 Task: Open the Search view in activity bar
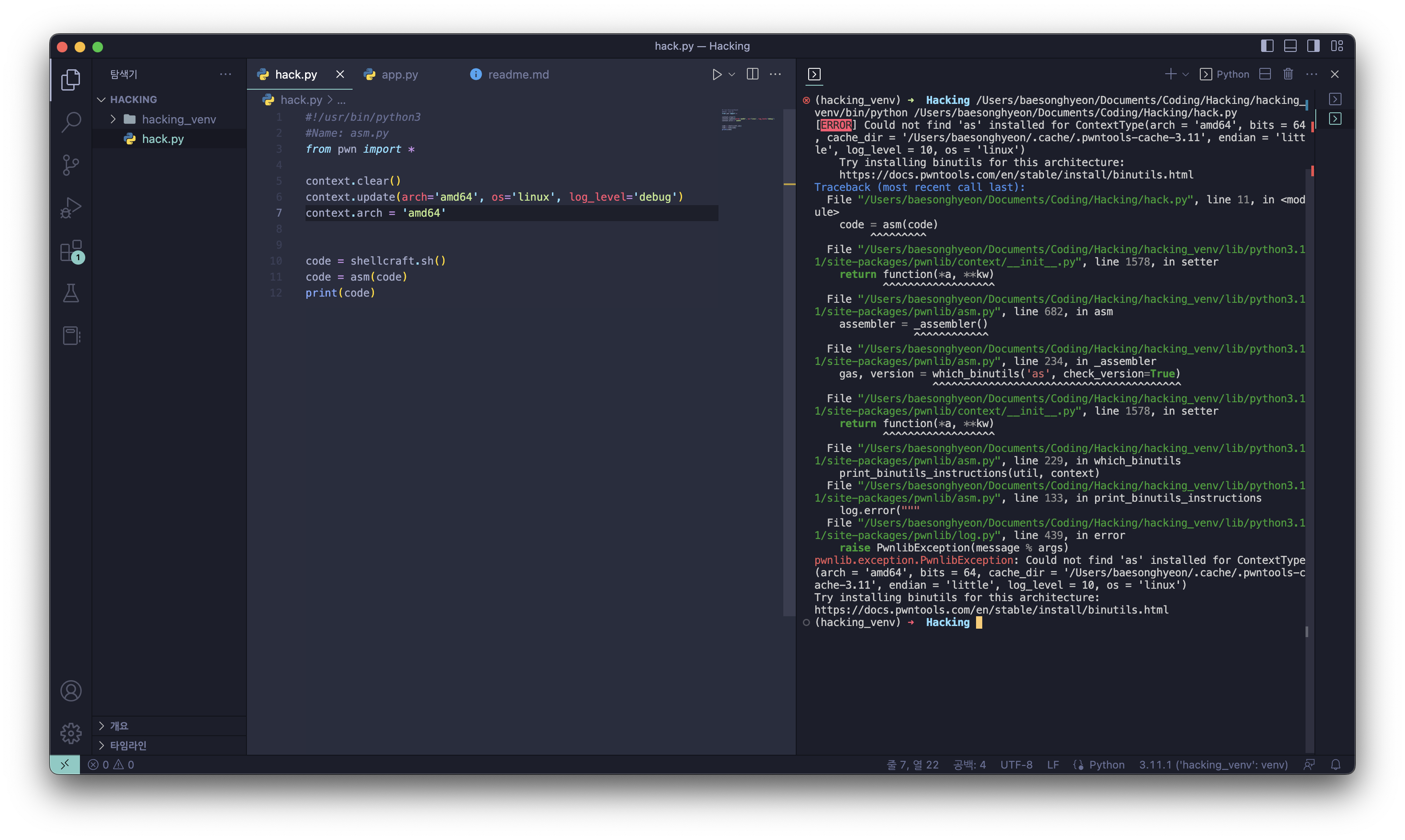tap(71, 122)
